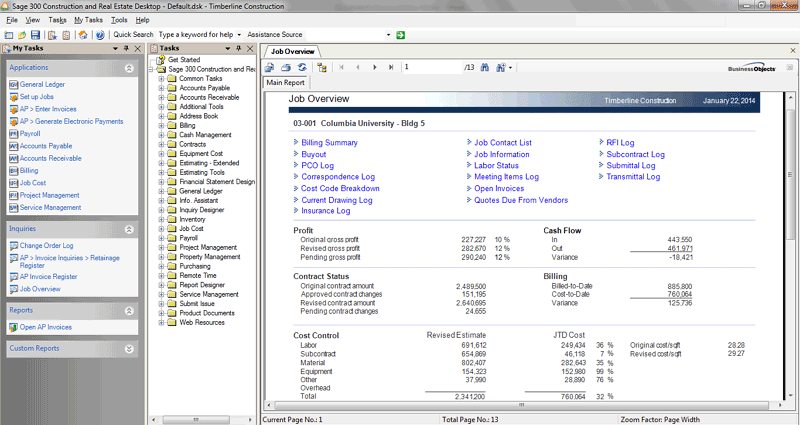Image resolution: width=800 pixels, height=425 pixels.
Task: Open the File menu
Action: point(12,20)
